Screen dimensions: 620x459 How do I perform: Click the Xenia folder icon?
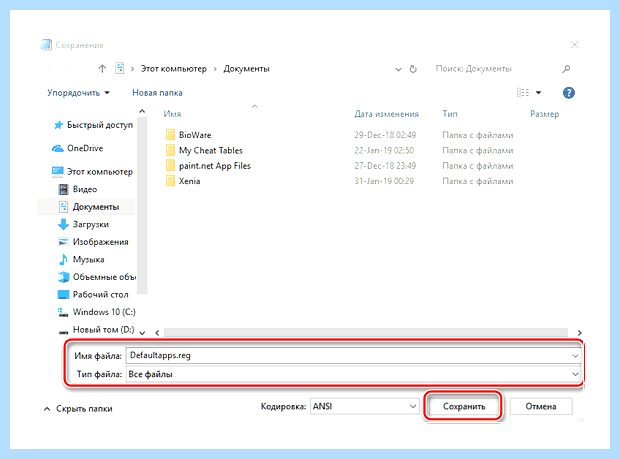click(170, 181)
